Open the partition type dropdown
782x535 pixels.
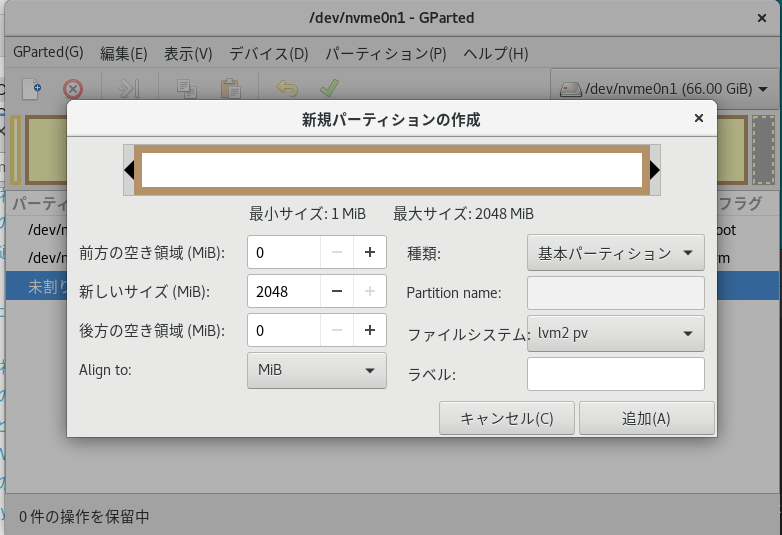[615, 253]
